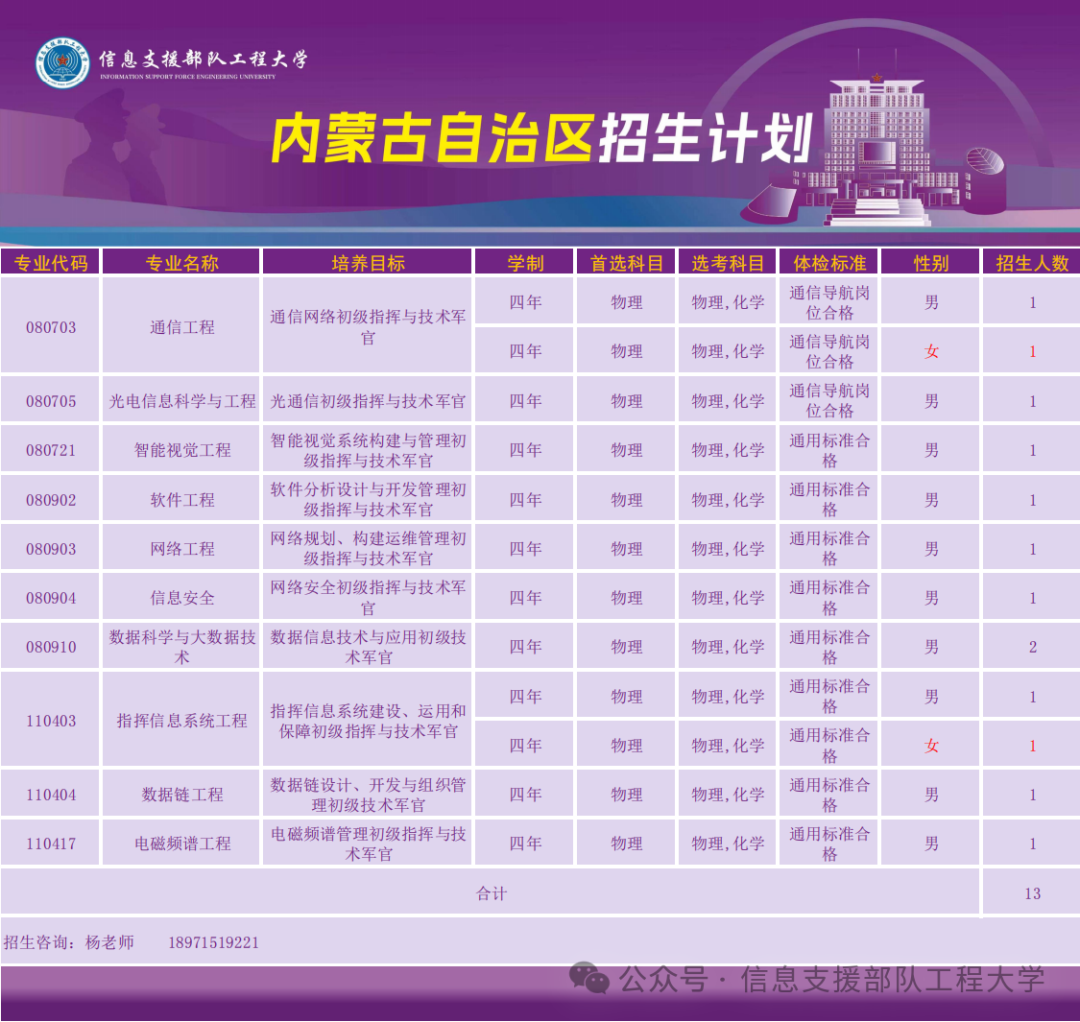Viewport: 1080px width, 1022px height.
Task: Click the 性别 column header
Action: (x=931, y=263)
